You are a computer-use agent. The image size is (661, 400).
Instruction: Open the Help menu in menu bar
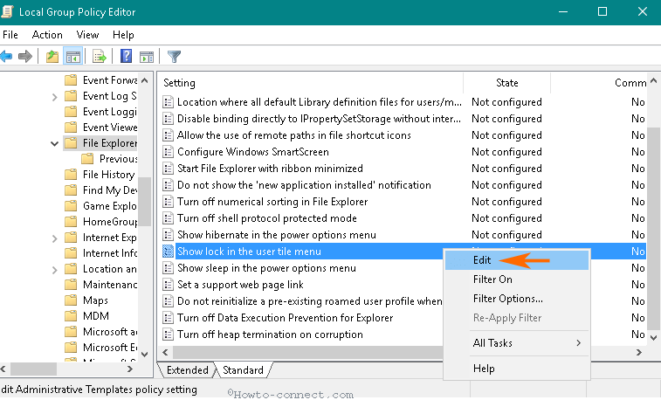point(123,35)
